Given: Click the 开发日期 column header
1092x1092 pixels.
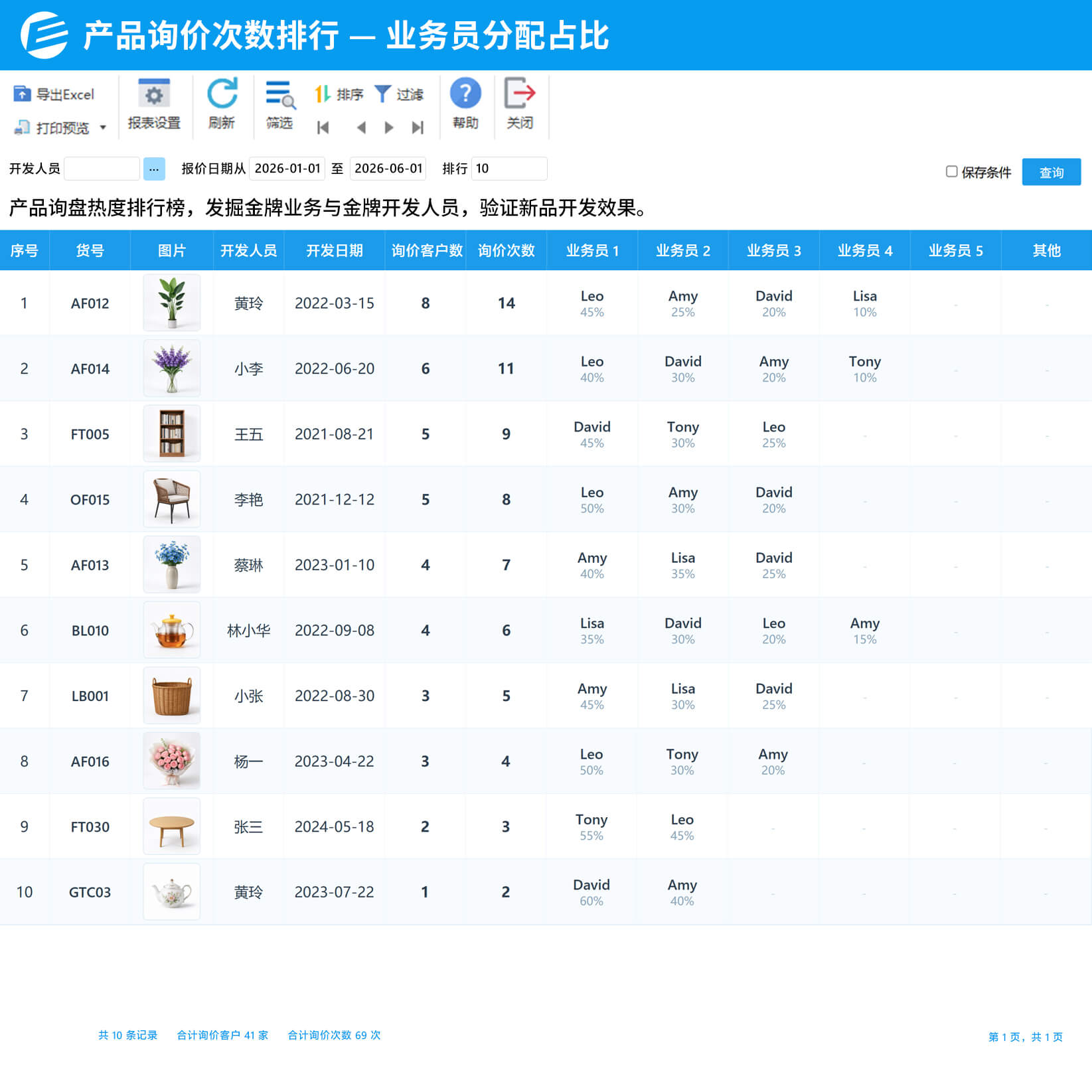Looking at the screenshot, I should click(x=335, y=250).
